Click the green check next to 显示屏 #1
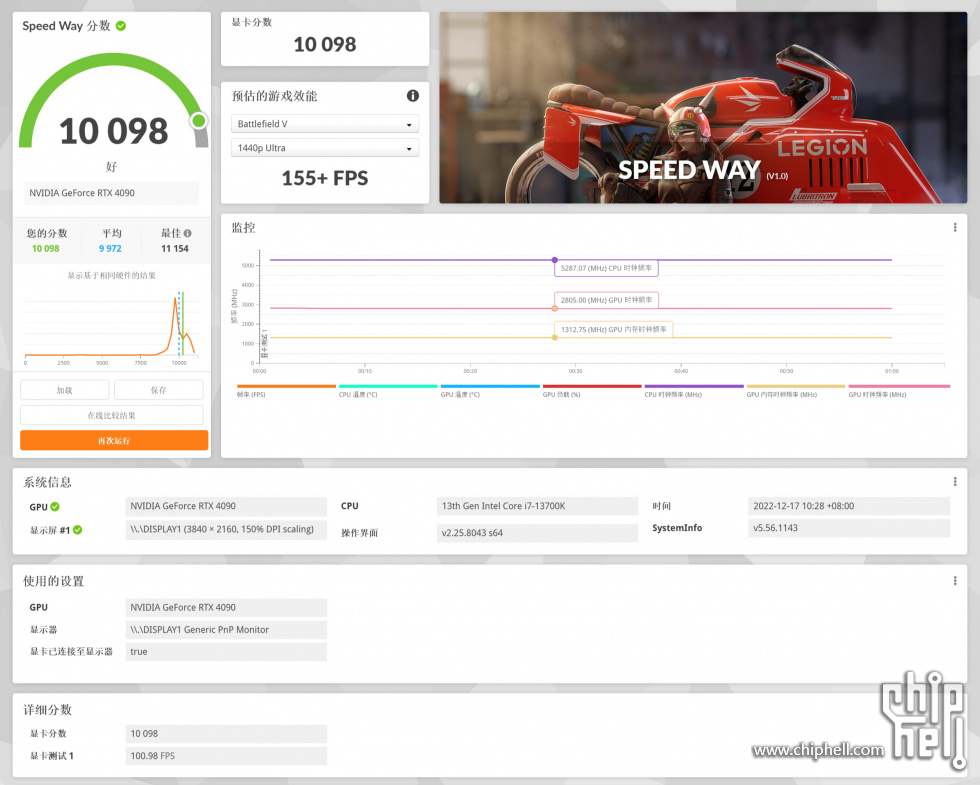The height and width of the screenshot is (785, 980). point(78,530)
